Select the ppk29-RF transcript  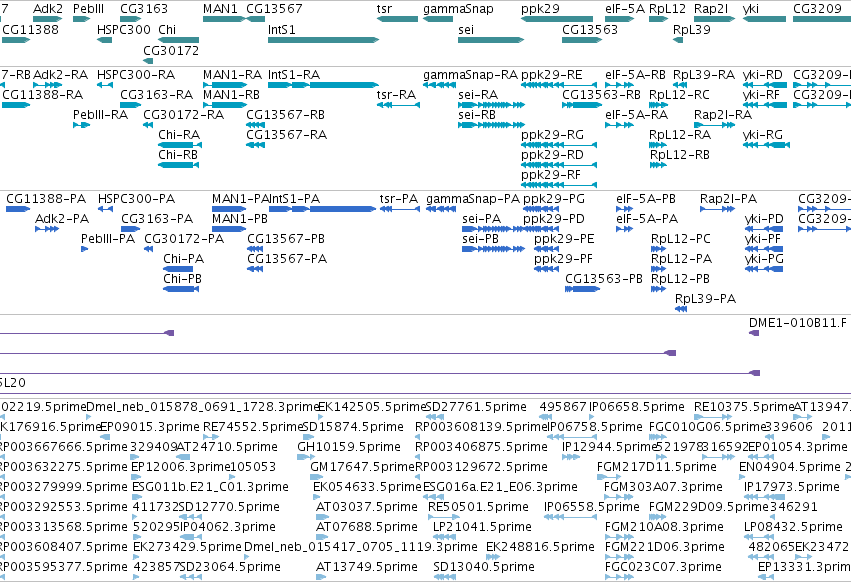tap(559, 185)
